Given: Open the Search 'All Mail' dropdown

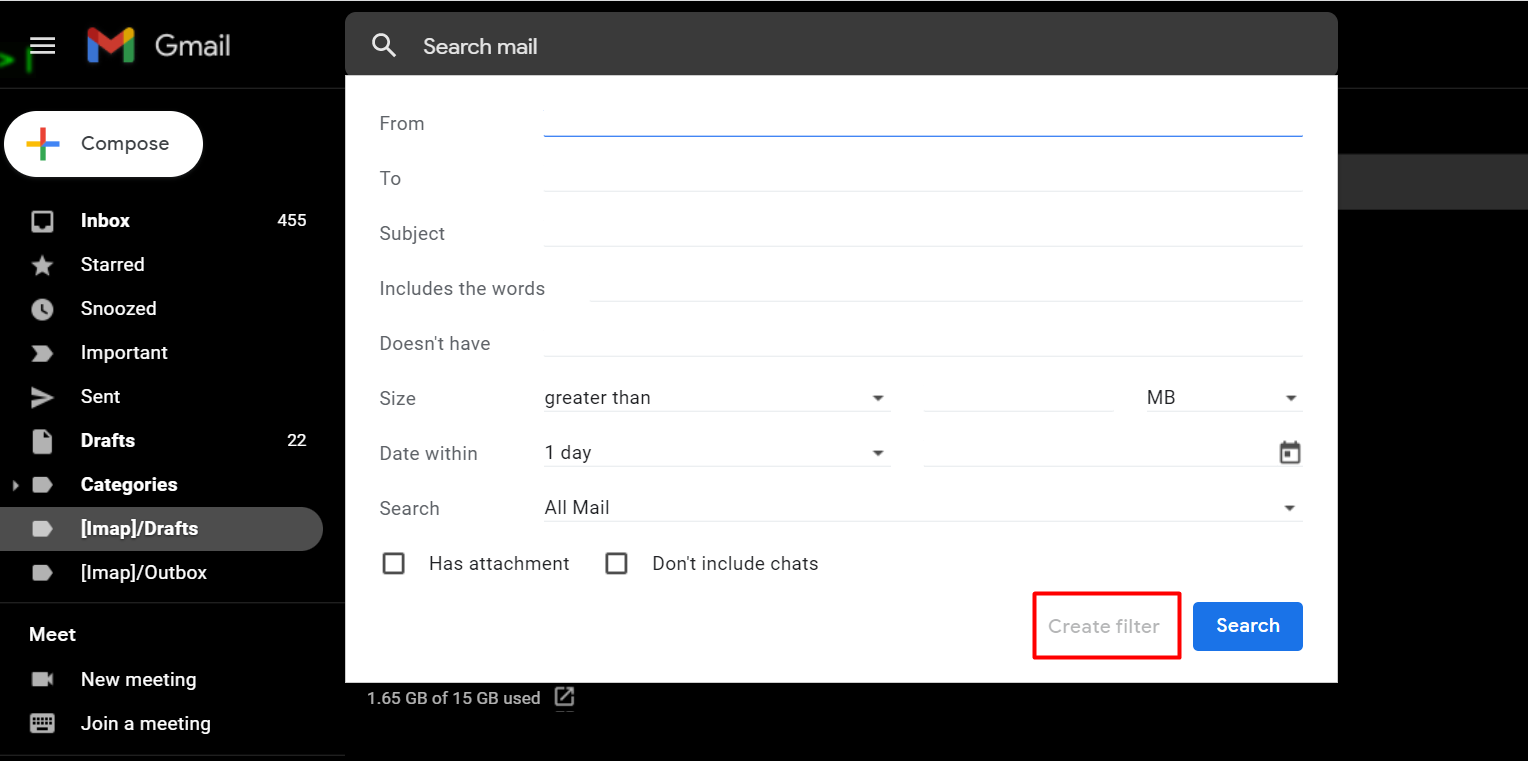Looking at the screenshot, I should (923, 508).
